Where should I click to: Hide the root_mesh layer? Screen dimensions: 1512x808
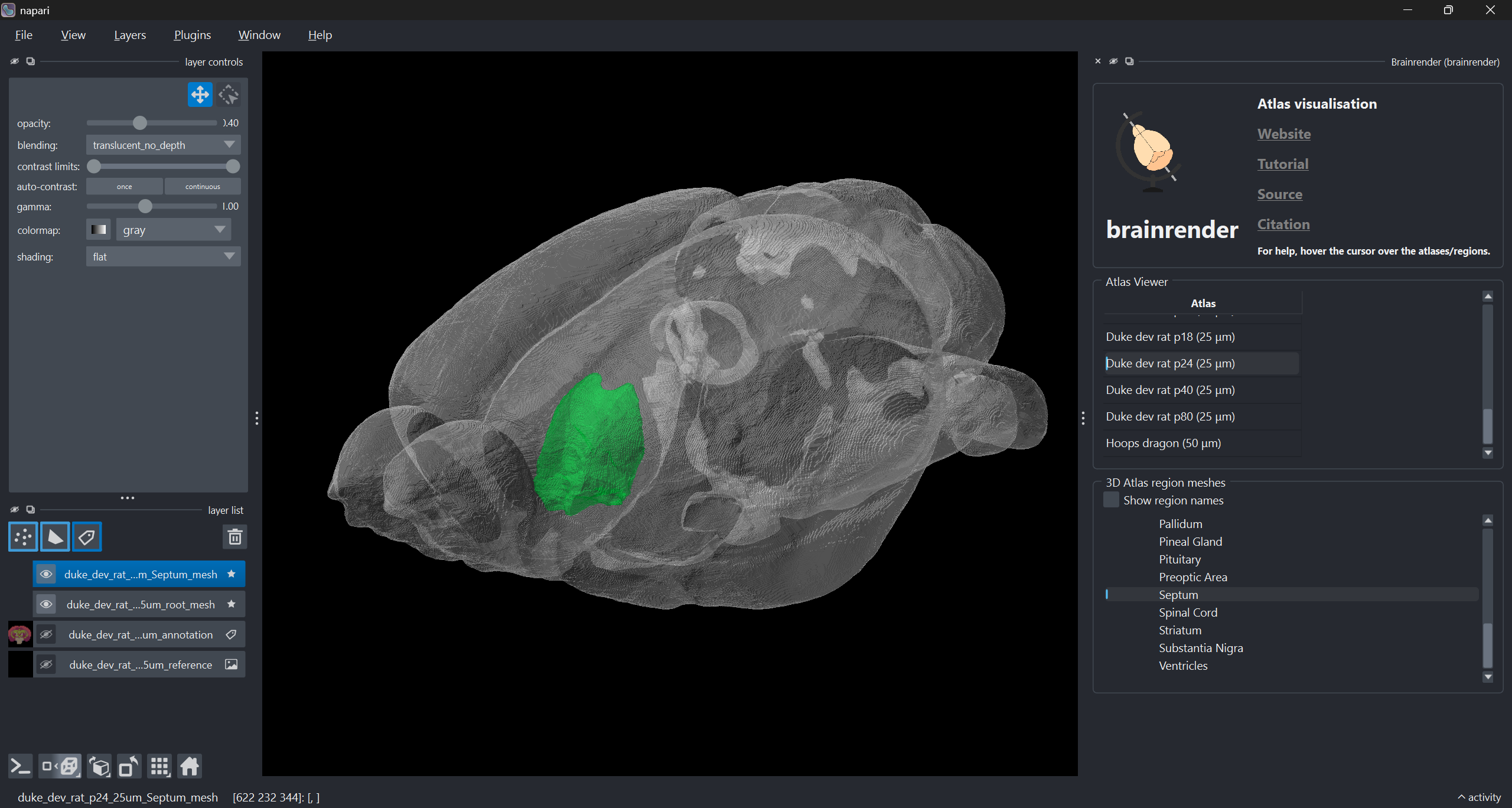point(46,604)
